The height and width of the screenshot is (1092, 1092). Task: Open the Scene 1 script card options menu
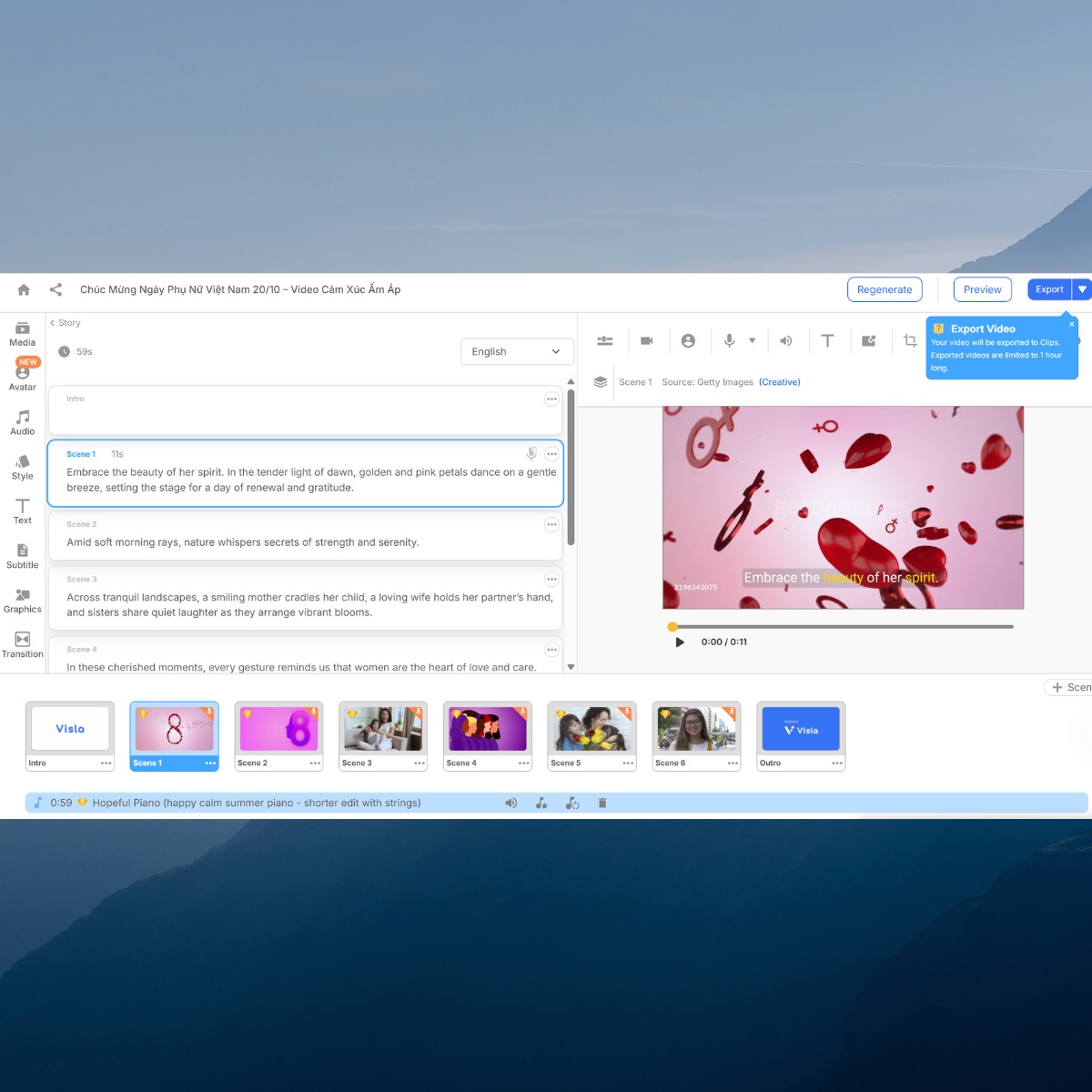(x=551, y=453)
